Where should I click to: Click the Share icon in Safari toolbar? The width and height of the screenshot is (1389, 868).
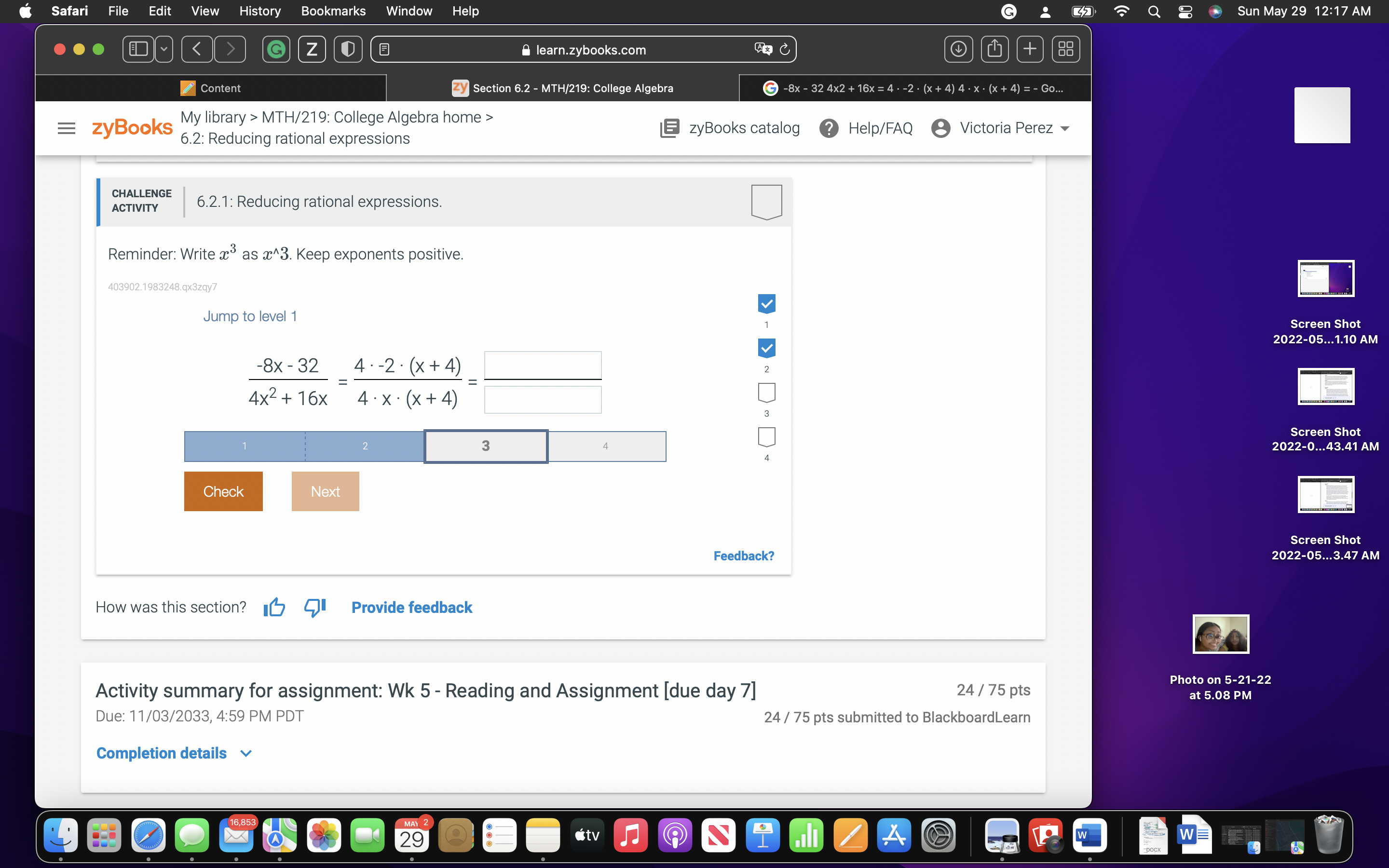point(994,49)
